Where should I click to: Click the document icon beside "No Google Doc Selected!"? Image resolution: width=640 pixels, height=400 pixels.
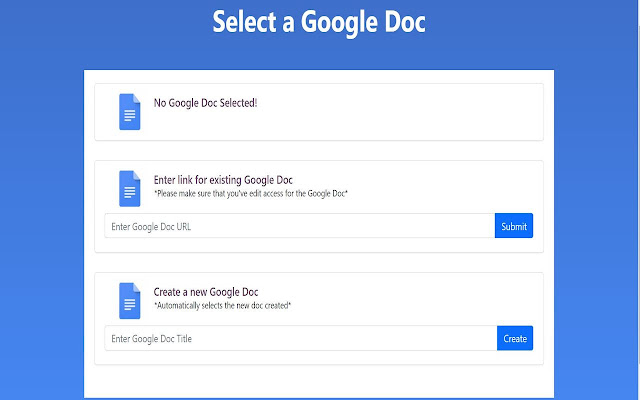pyautogui.click(x=130, y=111)
